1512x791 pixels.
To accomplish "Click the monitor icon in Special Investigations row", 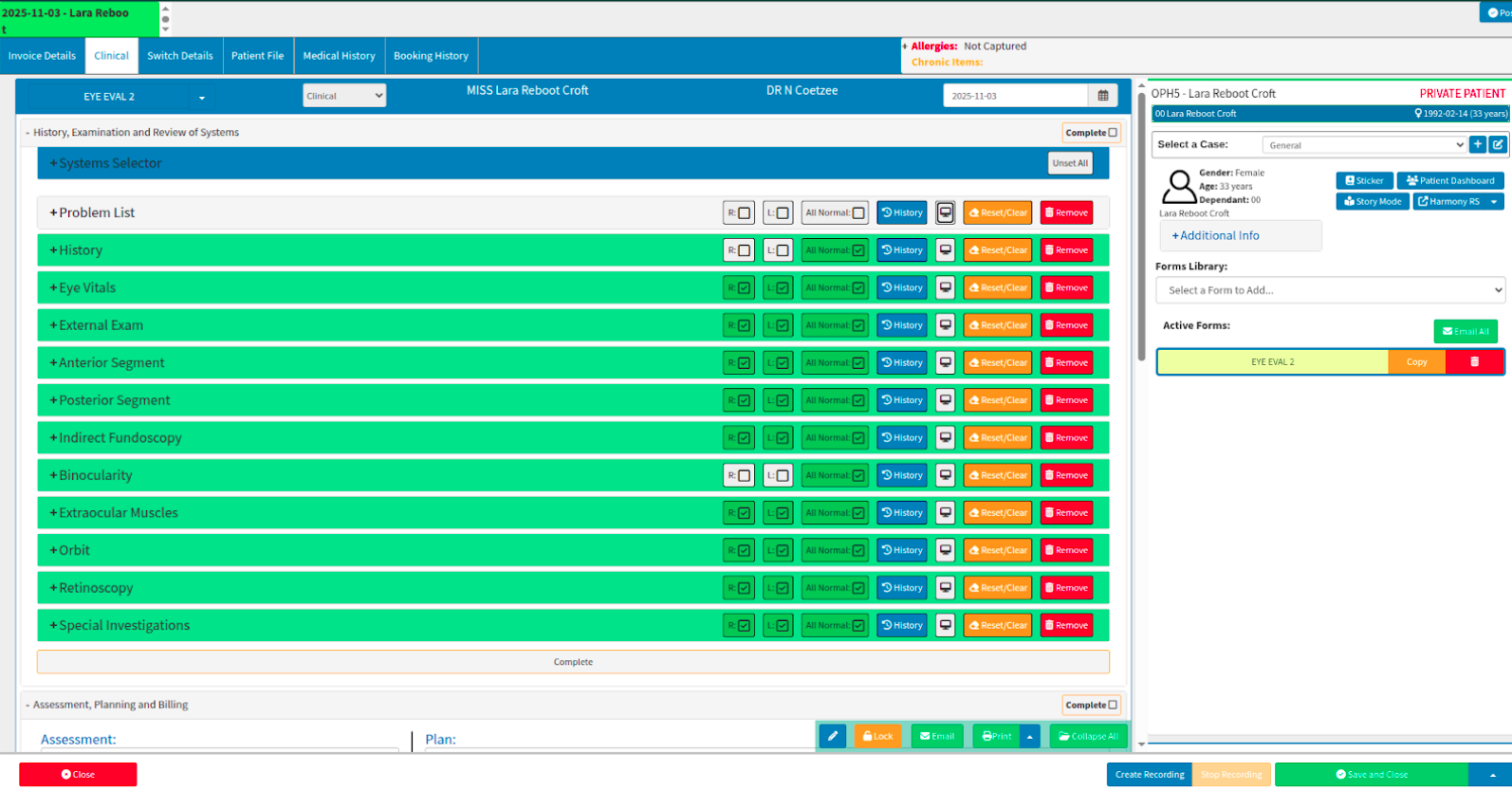I will [x=945, y=625].
